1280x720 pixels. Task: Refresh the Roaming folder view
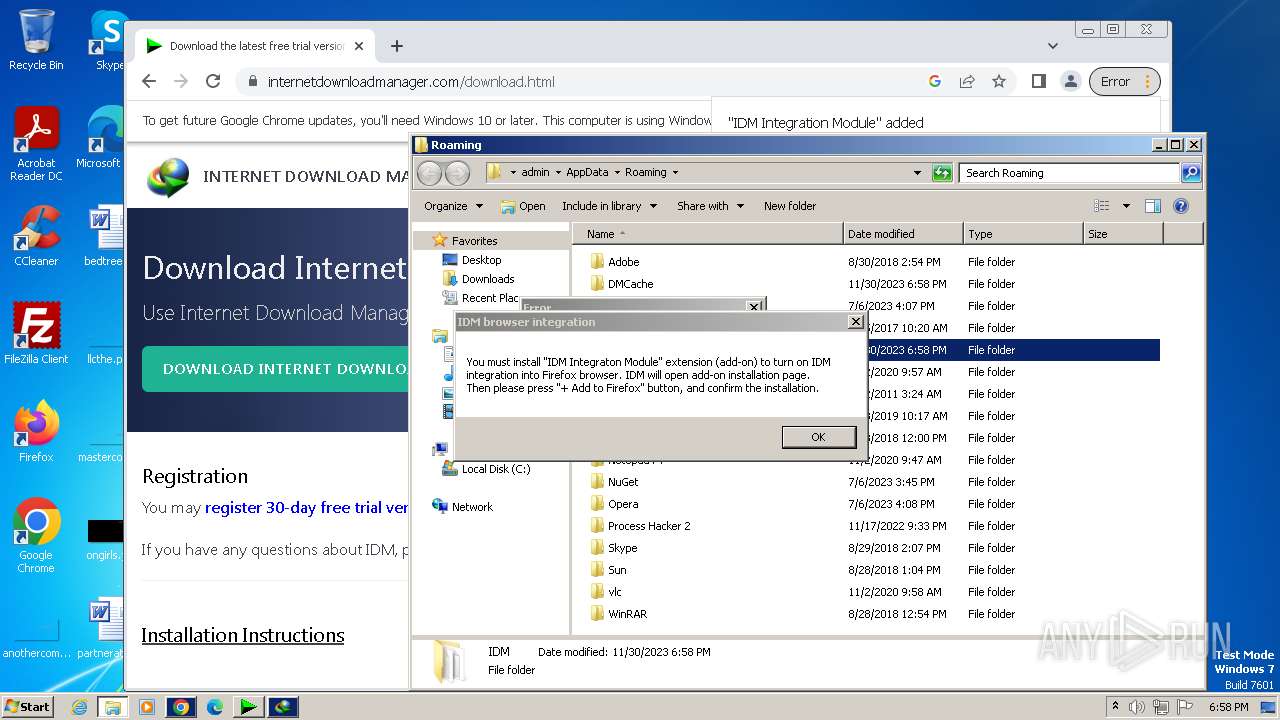coord(942,173)
